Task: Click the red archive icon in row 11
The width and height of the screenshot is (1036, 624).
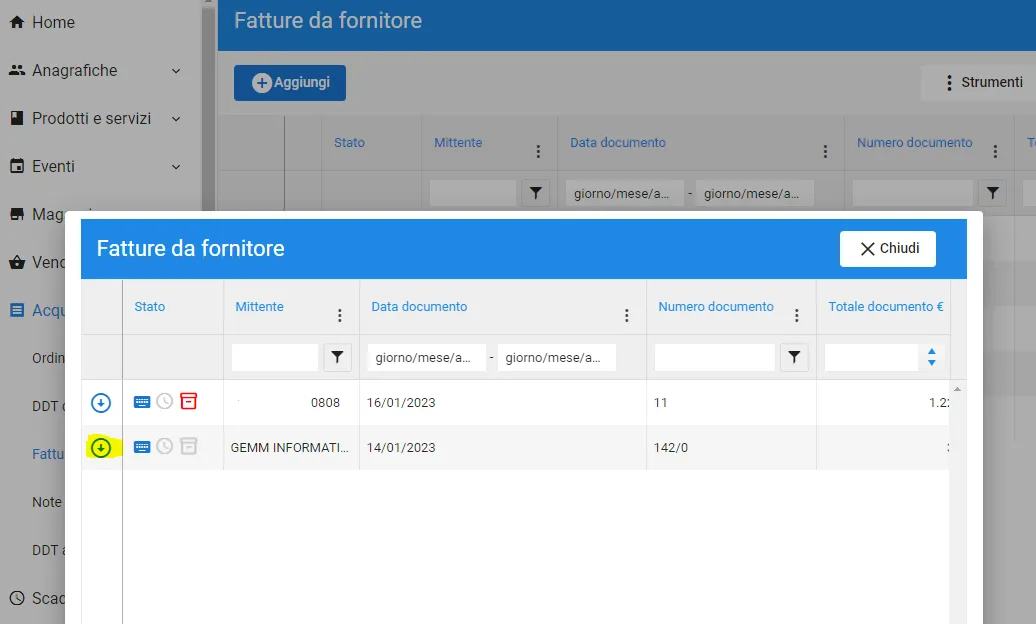Action: tap(188, 401)
